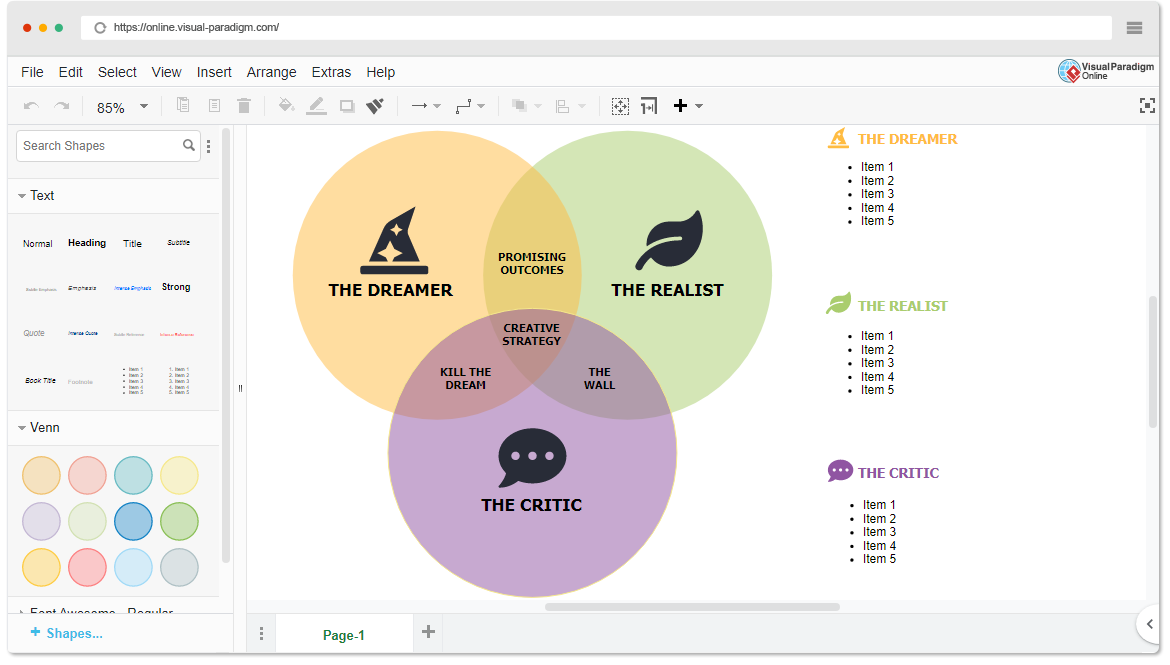Open the Edit menu
The image size is (1170, 665).
click(71, 72)
